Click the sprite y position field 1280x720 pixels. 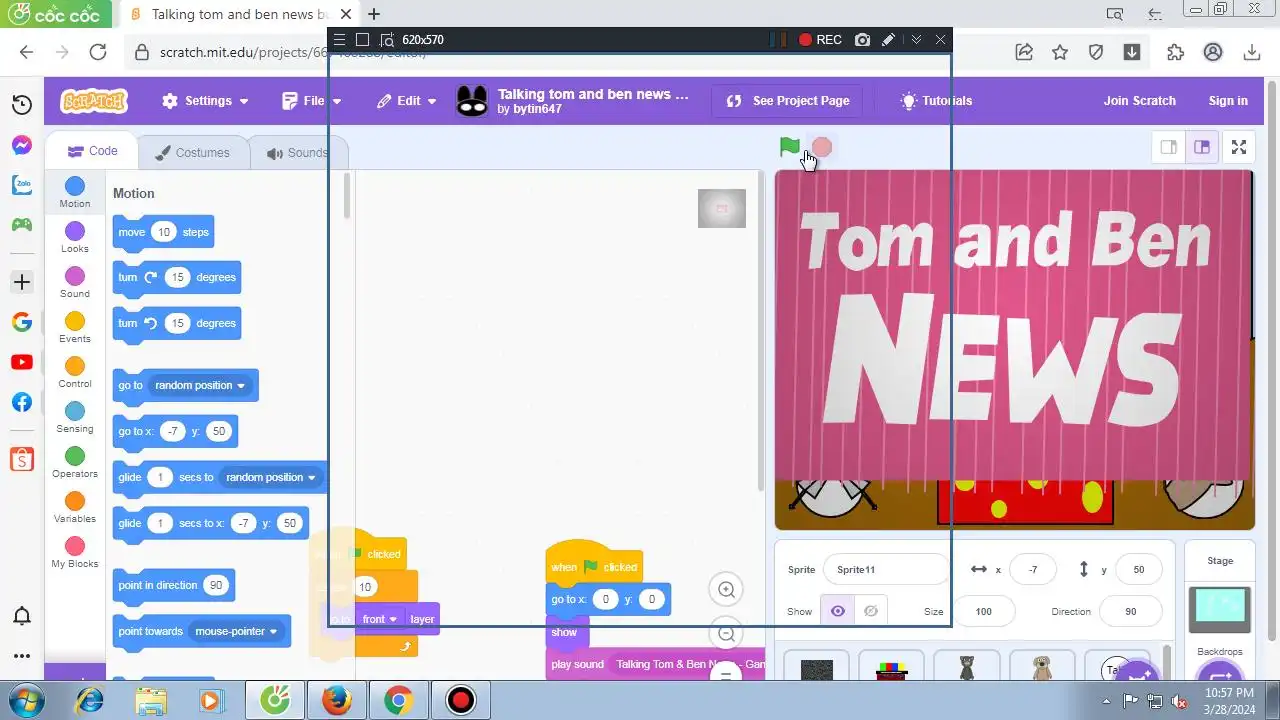click(x=1138, y=569)
